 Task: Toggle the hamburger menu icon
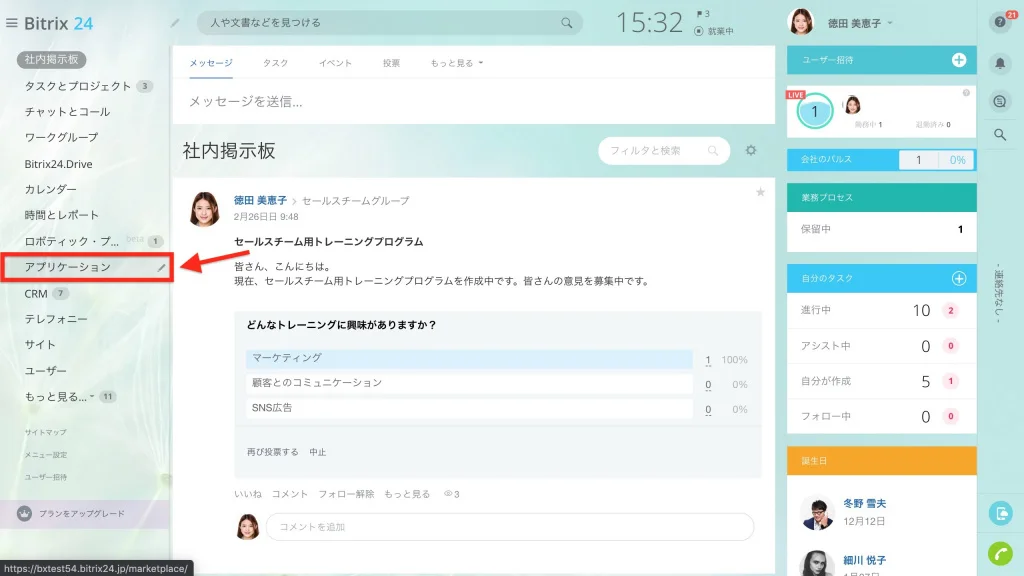point(12,23)
